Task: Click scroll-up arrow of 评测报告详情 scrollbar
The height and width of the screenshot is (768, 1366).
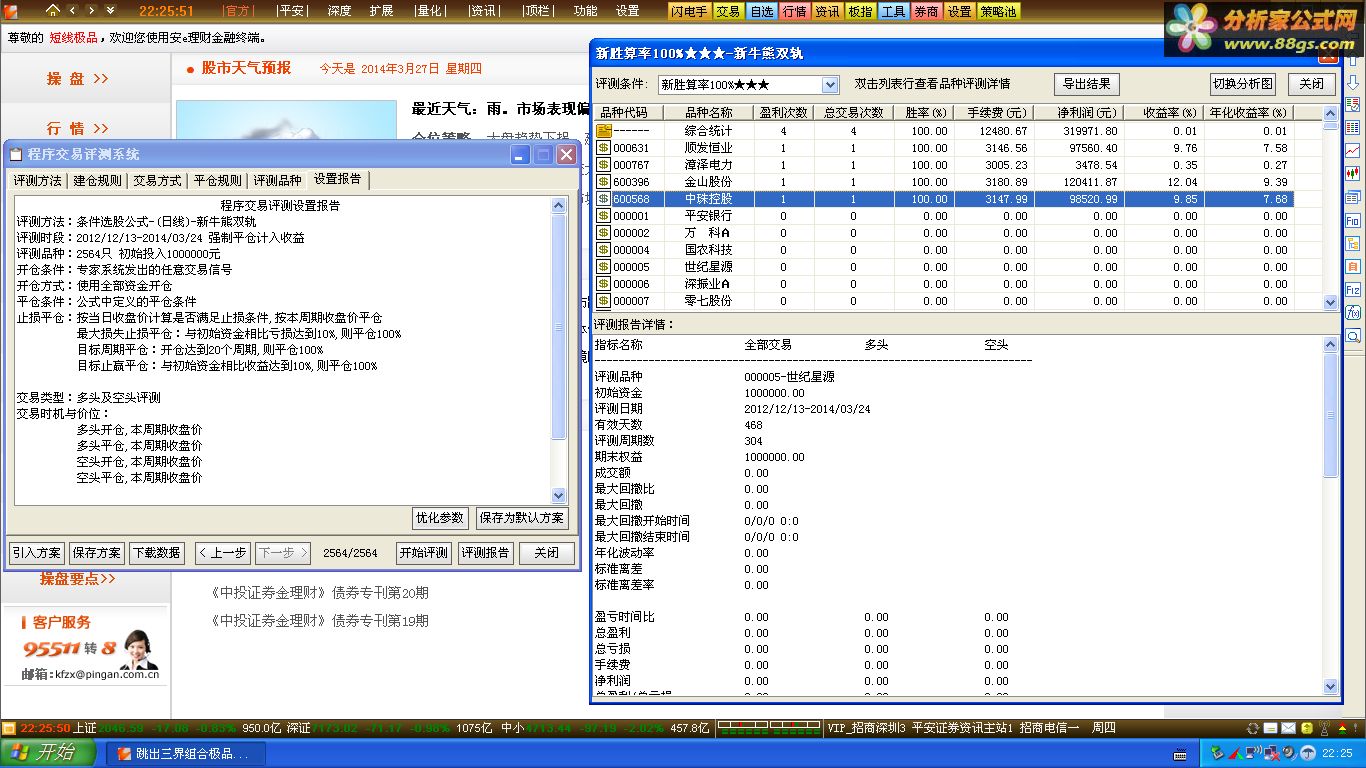Action: 1330,344
